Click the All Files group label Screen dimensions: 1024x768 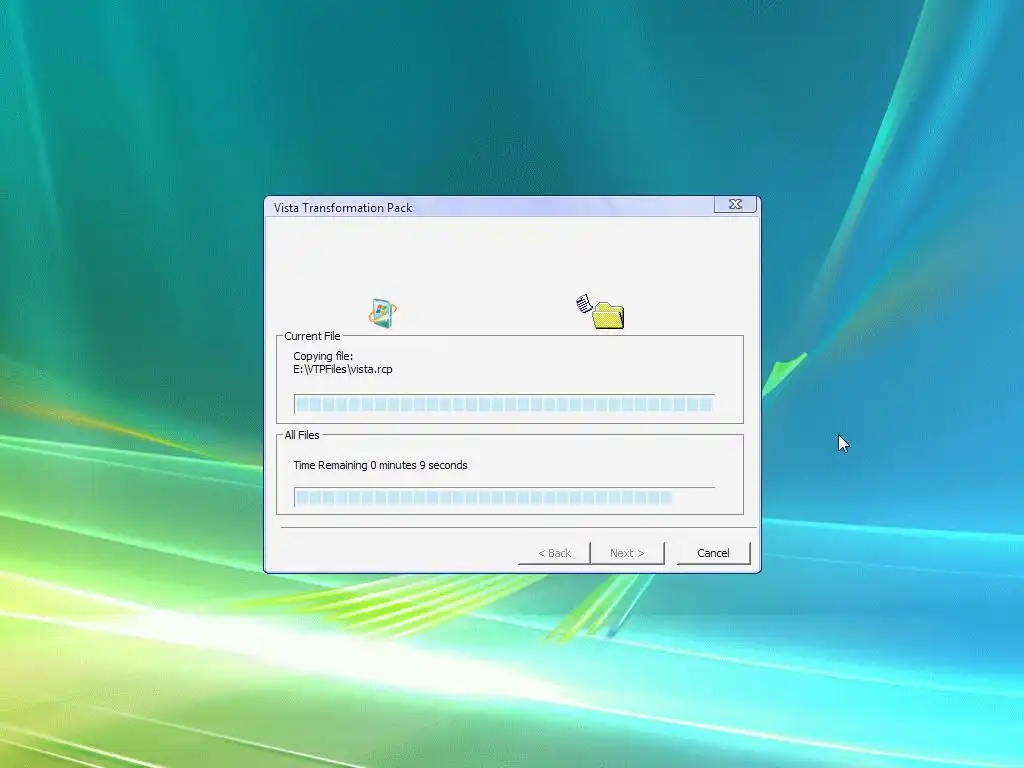302,435
